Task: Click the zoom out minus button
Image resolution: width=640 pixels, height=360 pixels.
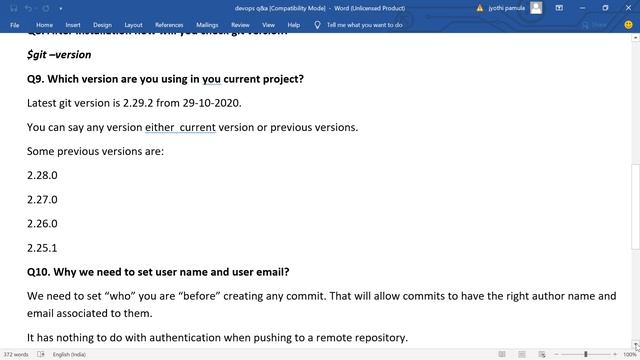Action: click(556, 354)
